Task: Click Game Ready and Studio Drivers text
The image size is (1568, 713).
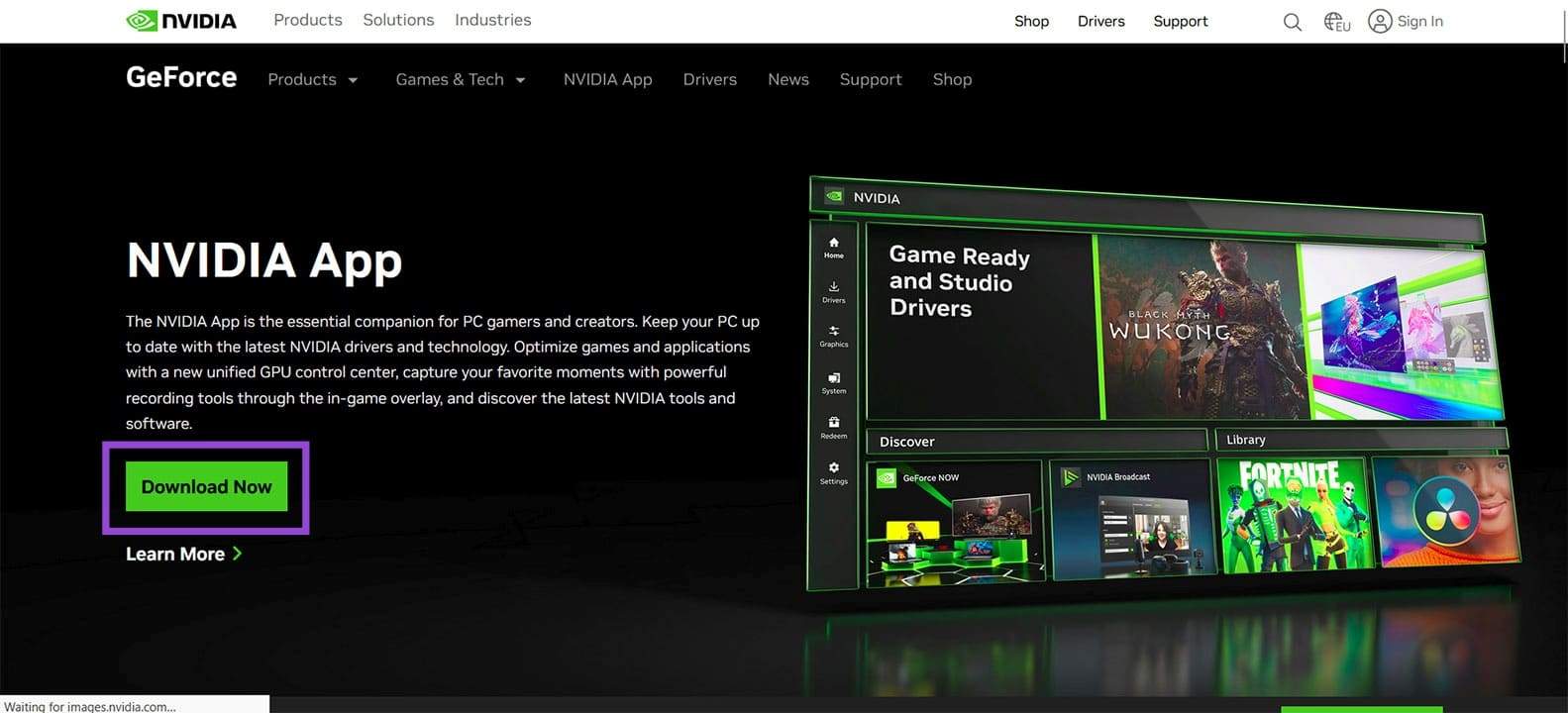Action: click(x=959, y=282)
